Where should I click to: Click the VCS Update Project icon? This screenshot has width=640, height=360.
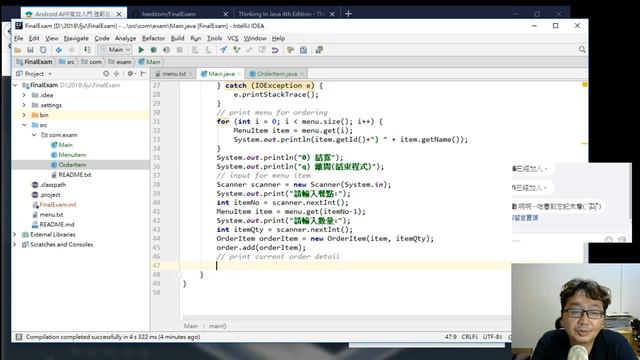click(x=223, y=50)
